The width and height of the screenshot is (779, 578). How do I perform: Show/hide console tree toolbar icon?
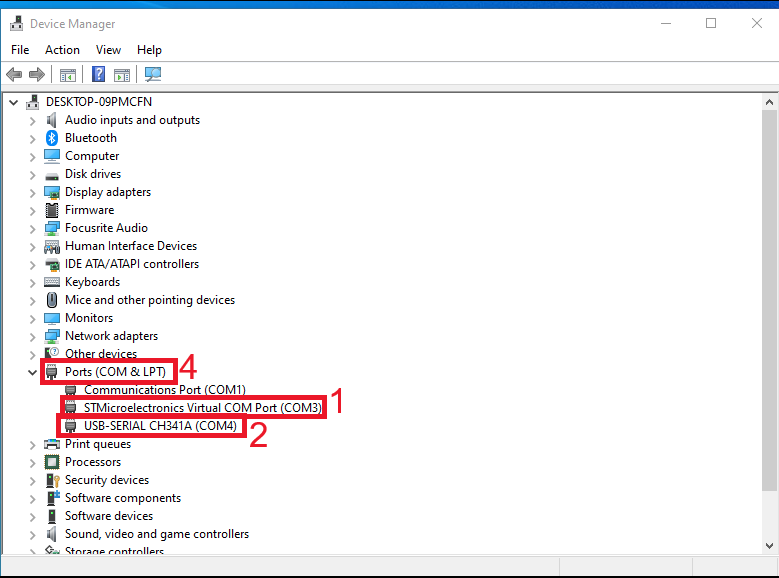[68, 75]
